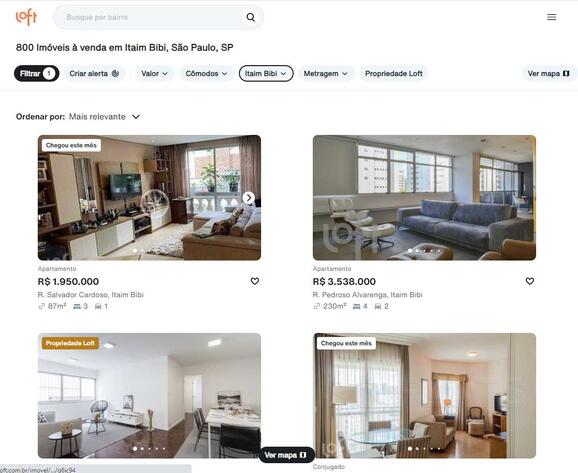Open the hamburger menu
Screen dimensions: 578x473
(x=551, y=17)
